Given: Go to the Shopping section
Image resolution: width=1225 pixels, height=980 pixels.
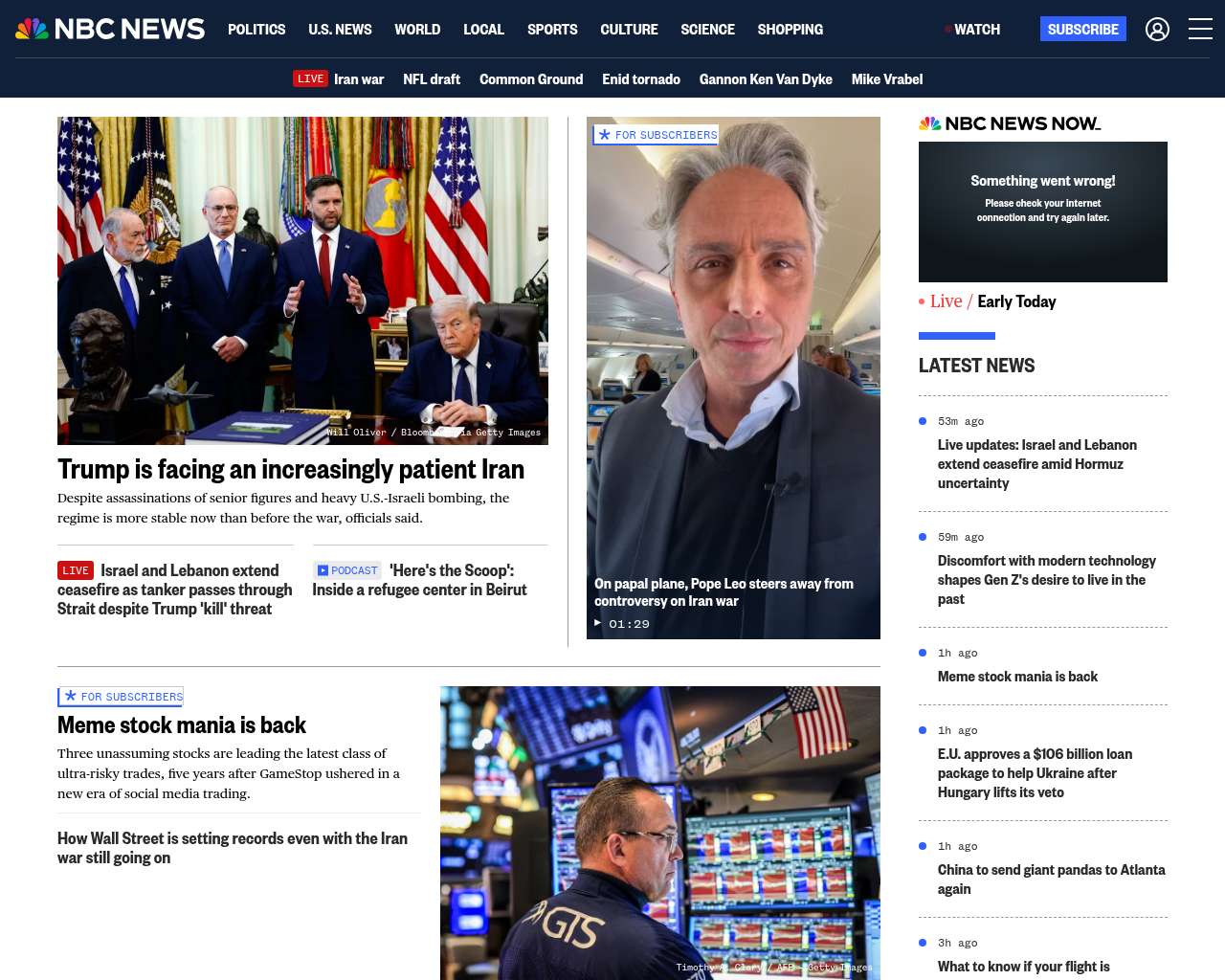Looking at the screenshot, I should point(790,30).
